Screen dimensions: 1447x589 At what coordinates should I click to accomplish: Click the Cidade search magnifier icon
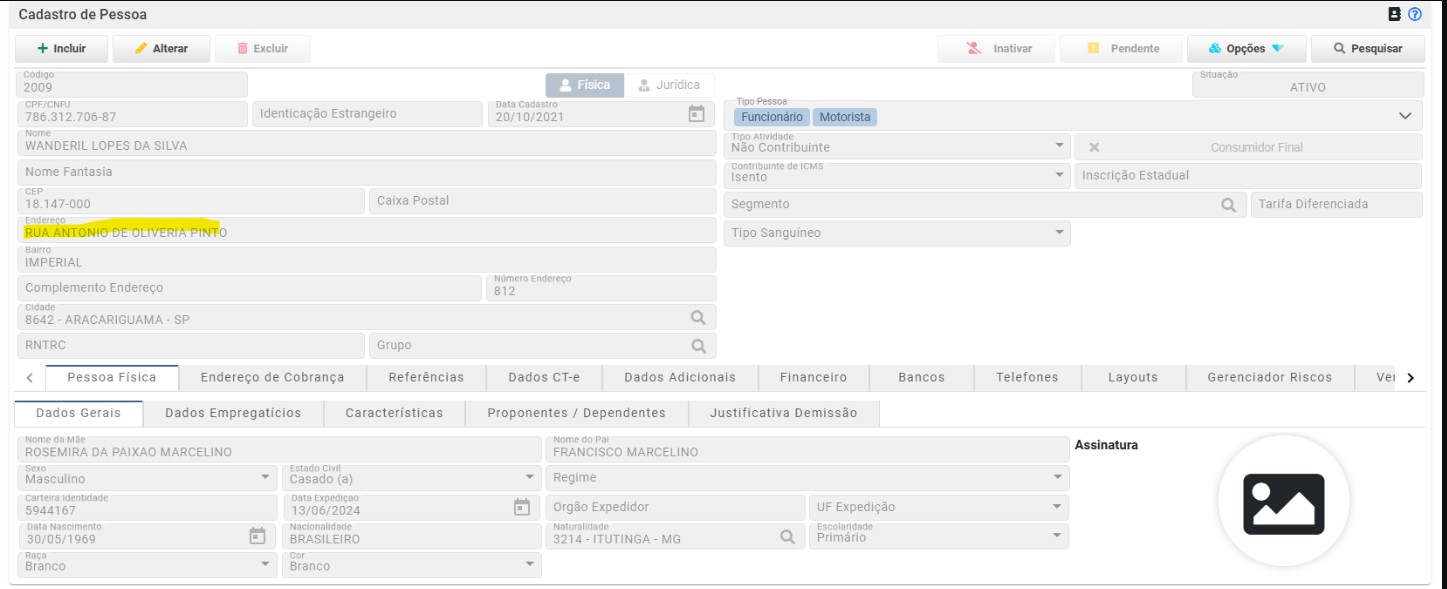(x=699, y=318)
